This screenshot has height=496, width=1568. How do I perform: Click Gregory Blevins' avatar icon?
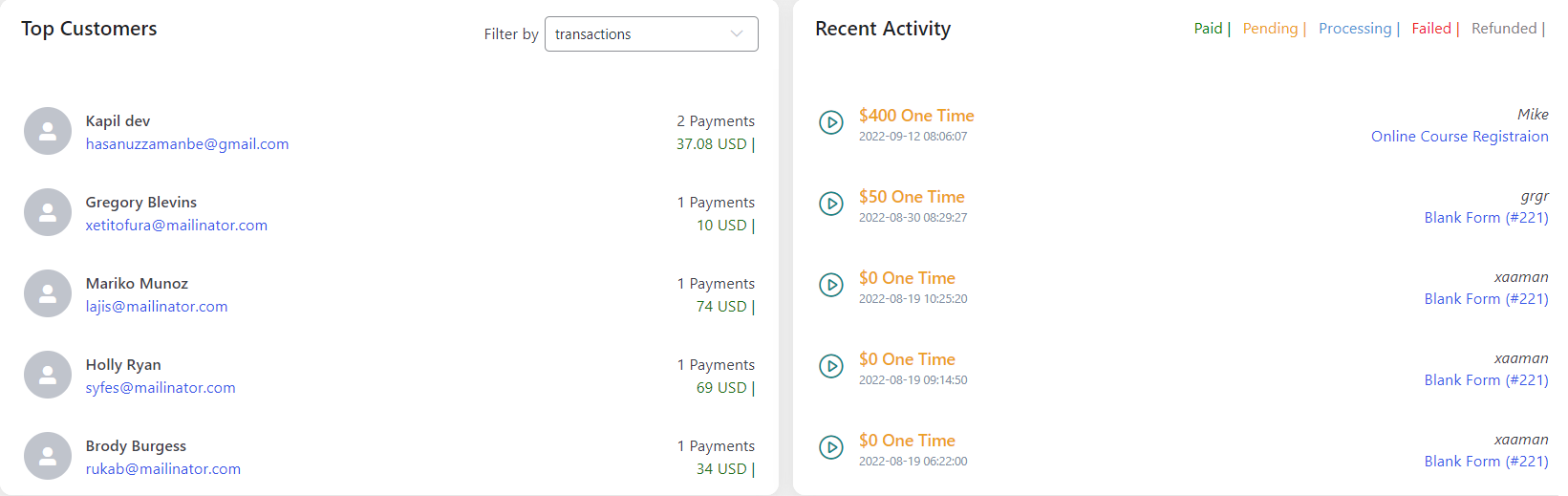click(x=48, y=212)
